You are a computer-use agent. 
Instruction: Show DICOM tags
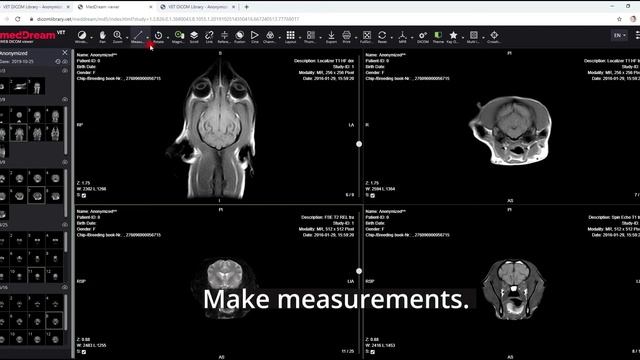[423, 36]
